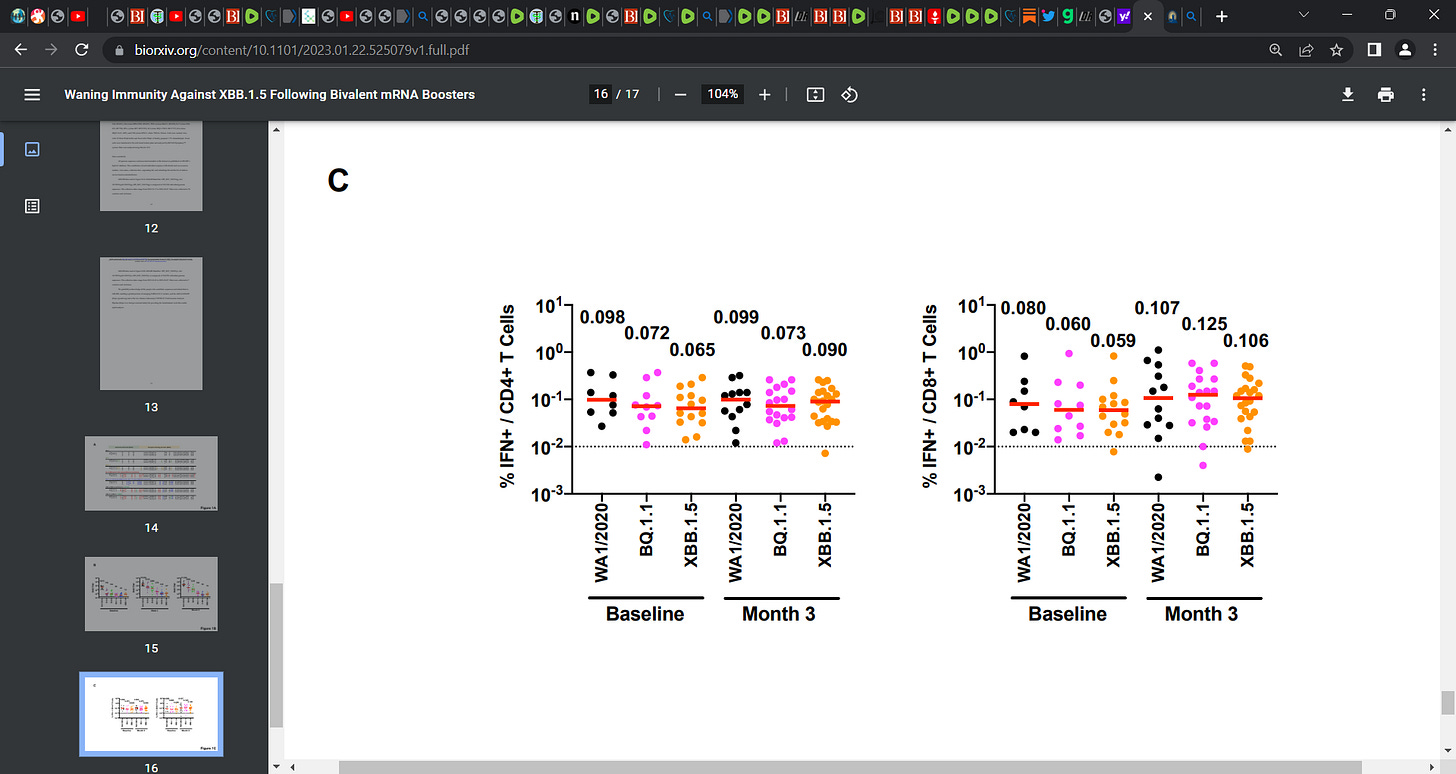Viewport: 1456px width, 774px height.
Task: Bookmark this page with the star icon
Action: coord(1336,49)
